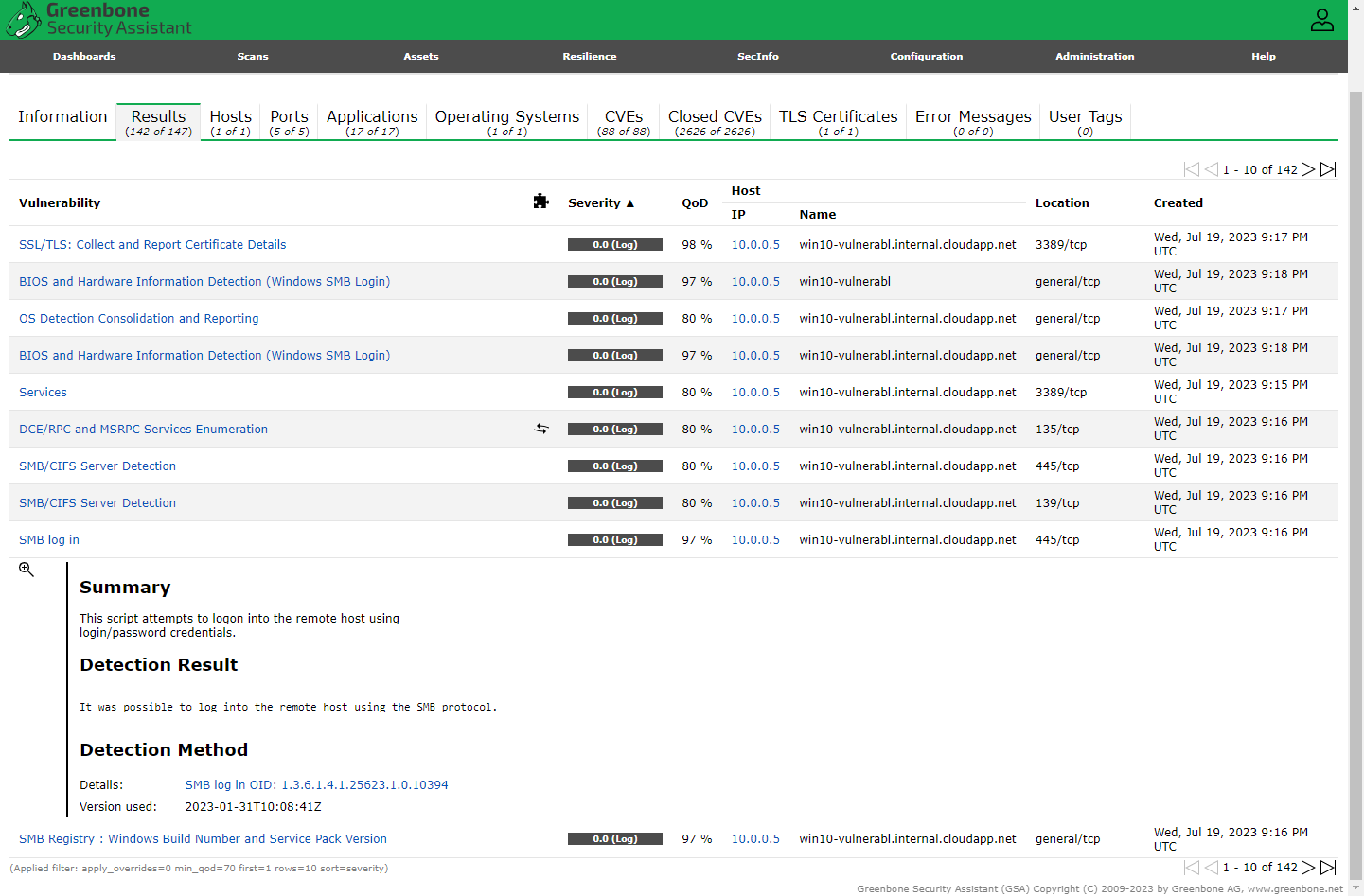Open the Administration menu

pyautogui.click(x=1095, y=57)
